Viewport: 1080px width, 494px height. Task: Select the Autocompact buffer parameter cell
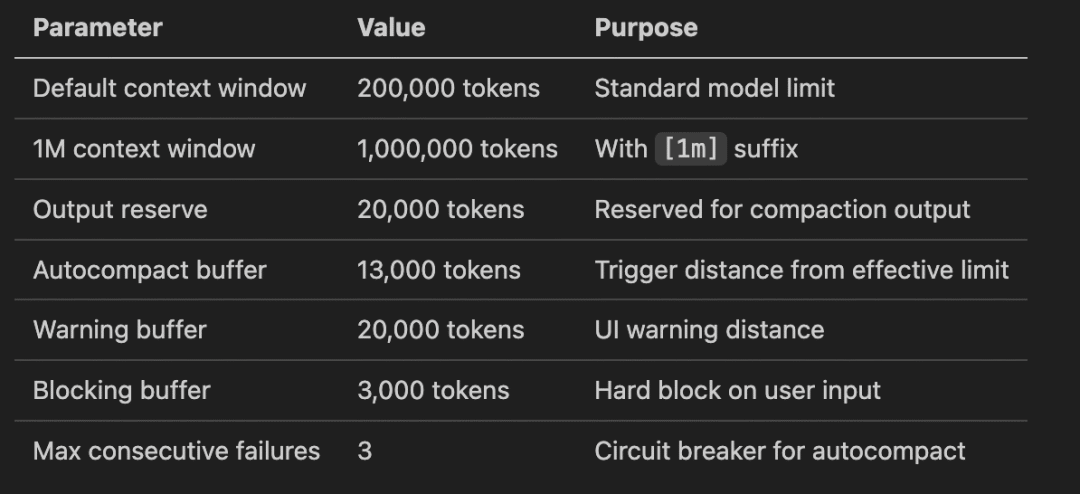149,270
